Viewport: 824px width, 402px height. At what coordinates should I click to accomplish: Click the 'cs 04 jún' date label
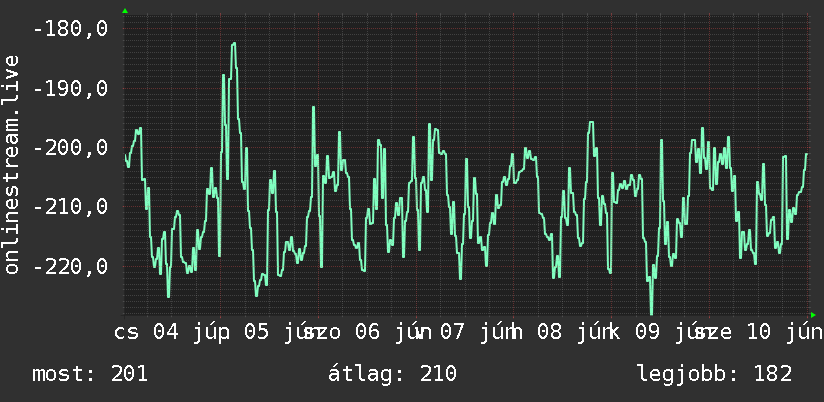coord(166,332)
